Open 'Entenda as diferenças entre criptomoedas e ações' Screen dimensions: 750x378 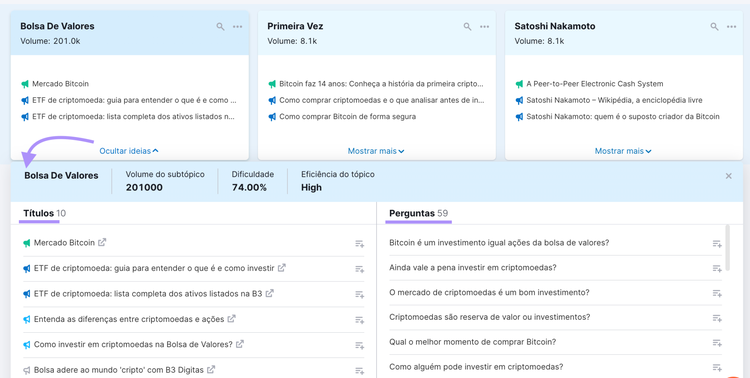(x=129, y=319)
